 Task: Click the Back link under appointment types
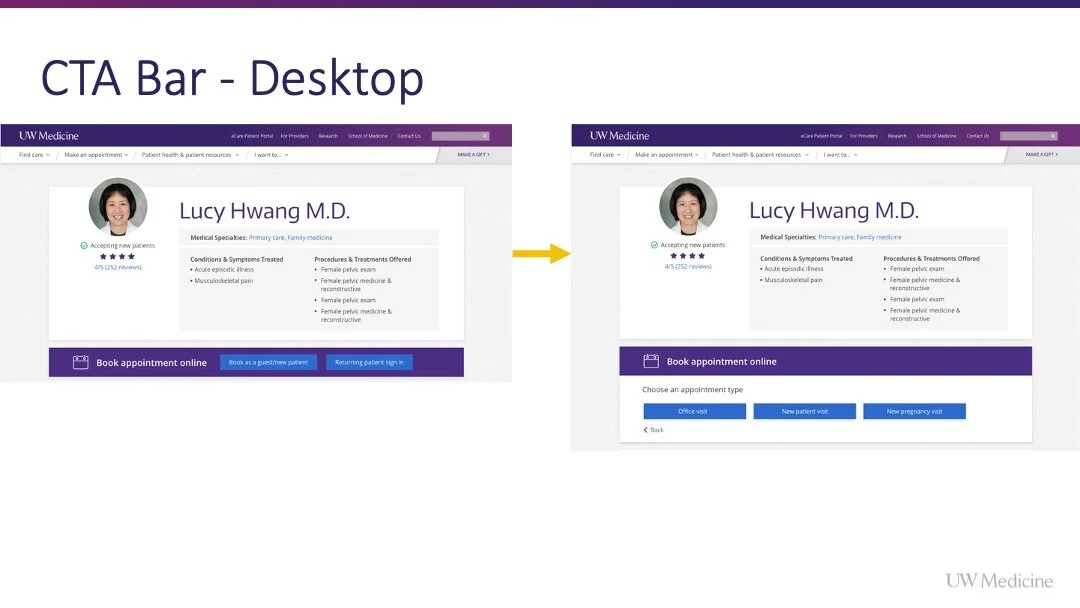coord(656,430)
